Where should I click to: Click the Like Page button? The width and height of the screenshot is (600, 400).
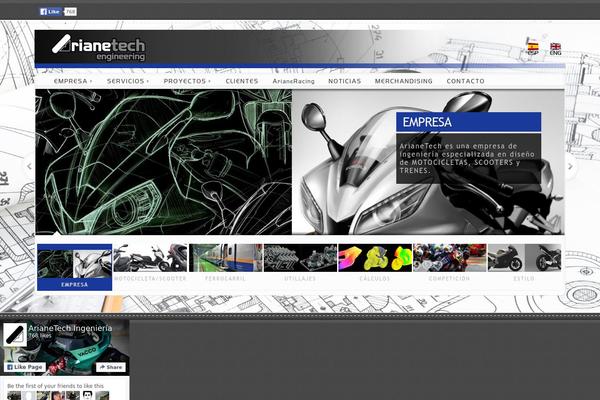[x=25, y=367]
